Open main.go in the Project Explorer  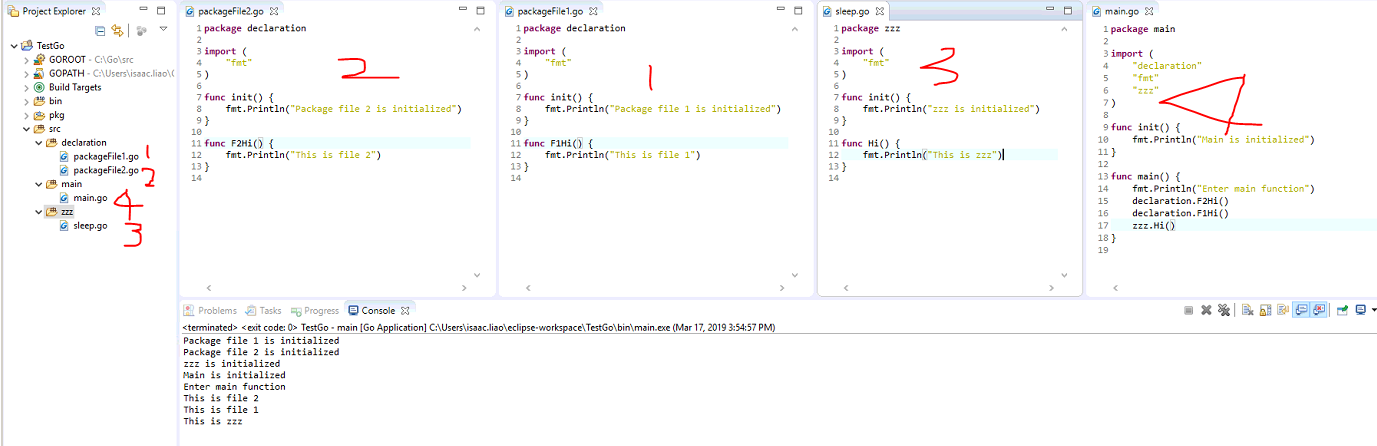tap(89, 198)
